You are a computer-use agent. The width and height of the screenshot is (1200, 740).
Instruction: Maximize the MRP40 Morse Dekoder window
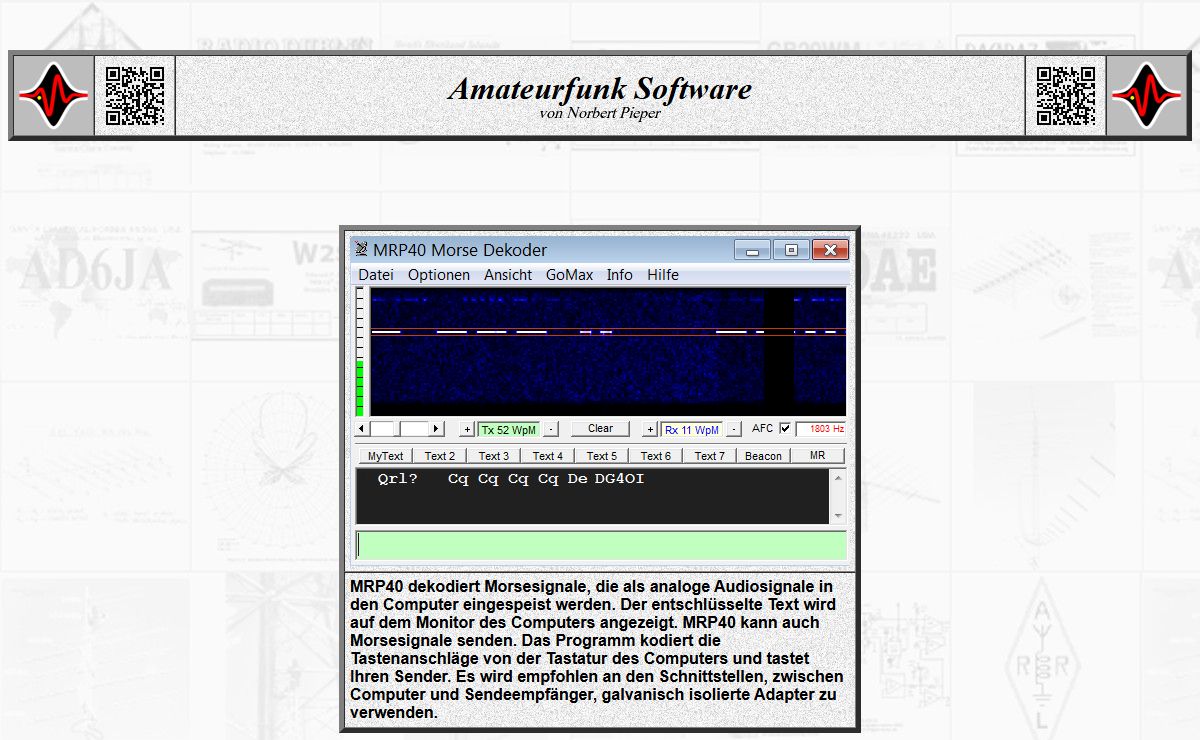[791, 250]
